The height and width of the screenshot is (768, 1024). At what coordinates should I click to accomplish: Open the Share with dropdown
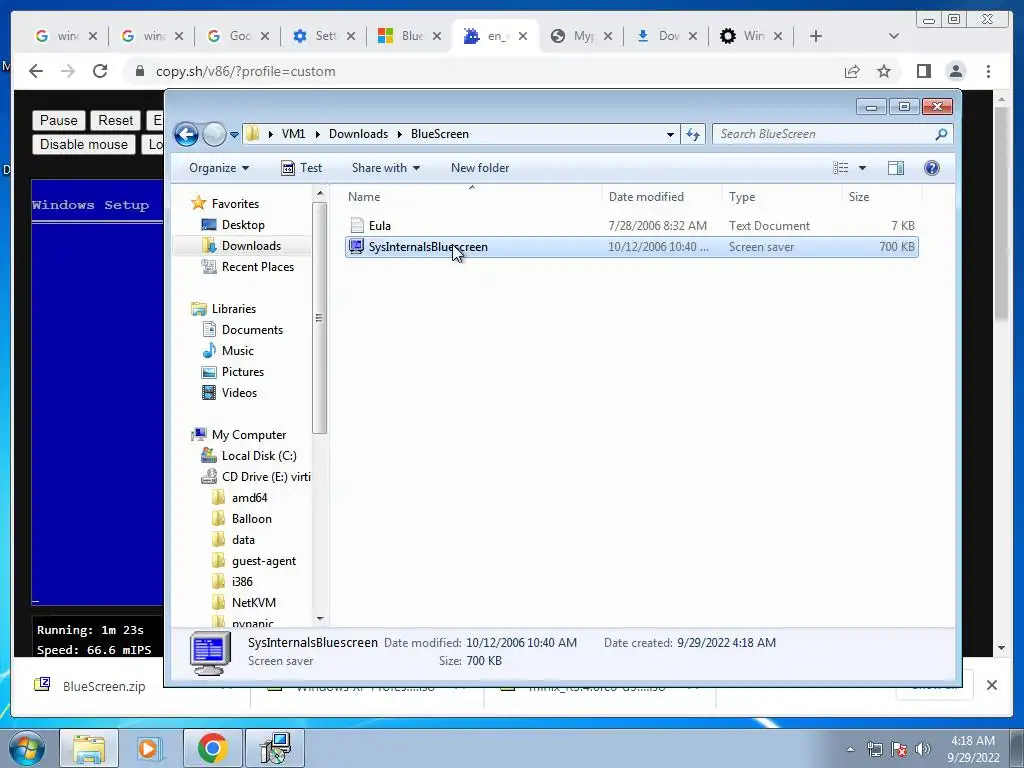point(385,168)
